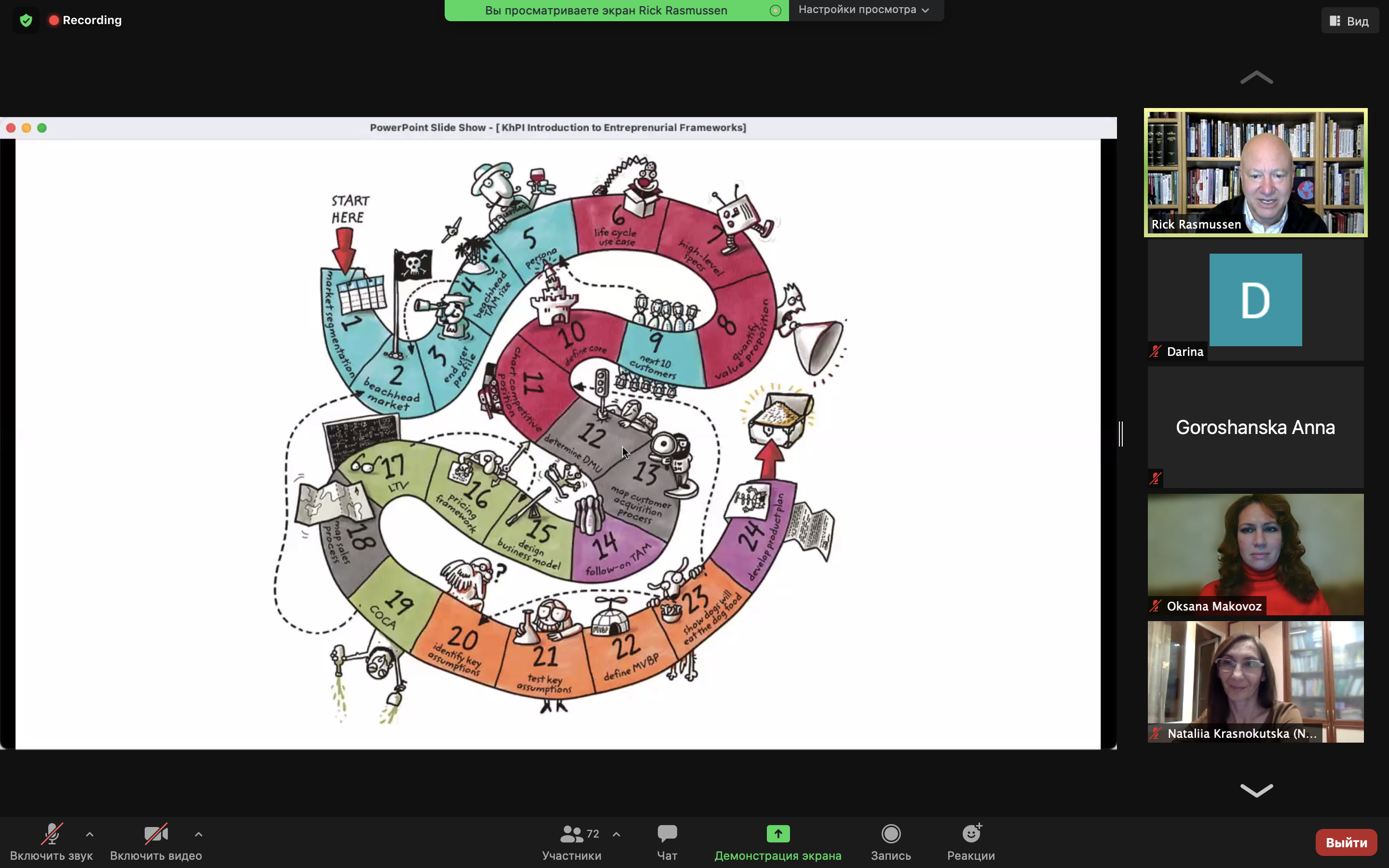Select Rick Rasmussen's video thumbnail

(1255, 172)
